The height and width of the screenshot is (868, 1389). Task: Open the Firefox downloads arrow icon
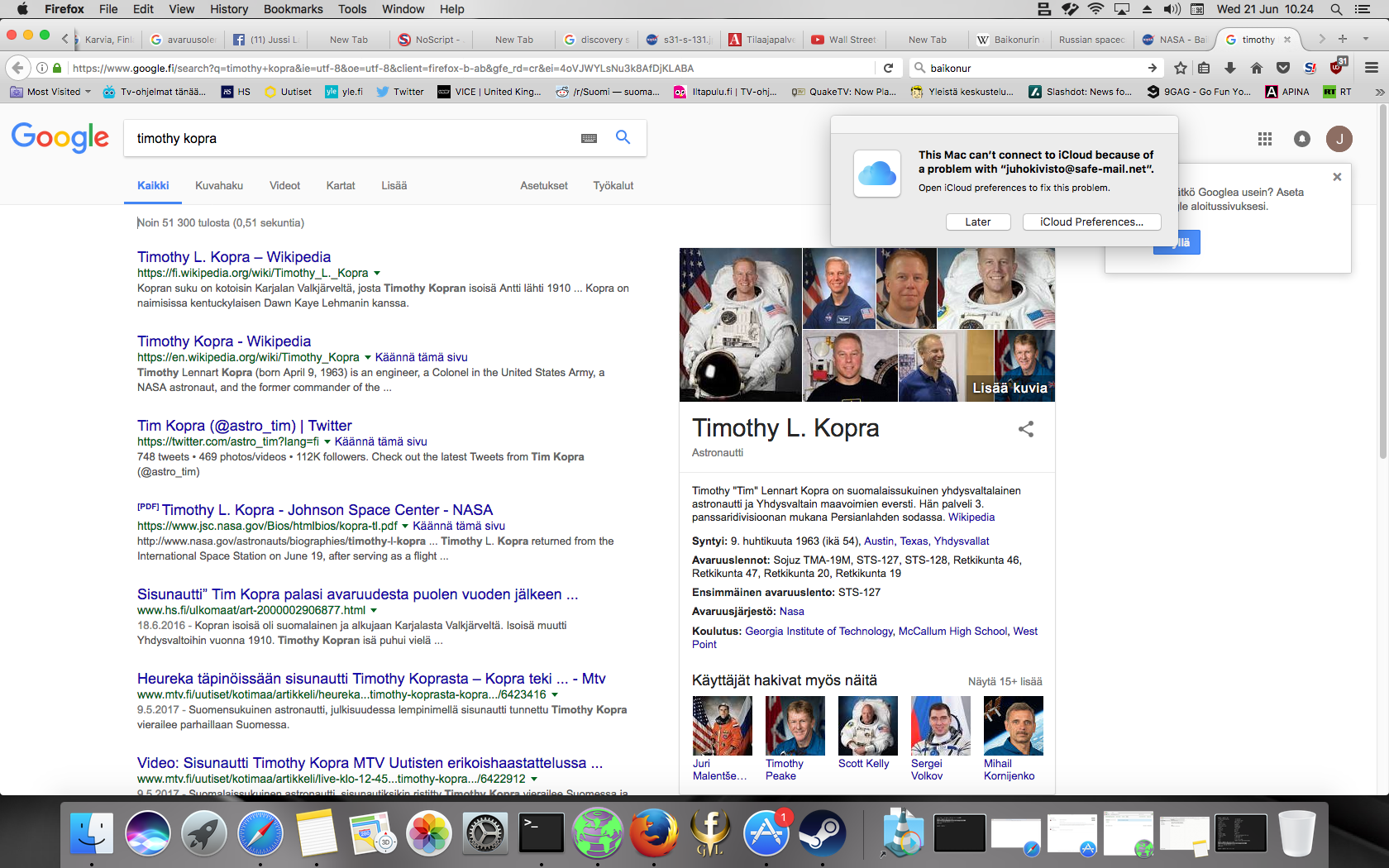(1230, 68)
